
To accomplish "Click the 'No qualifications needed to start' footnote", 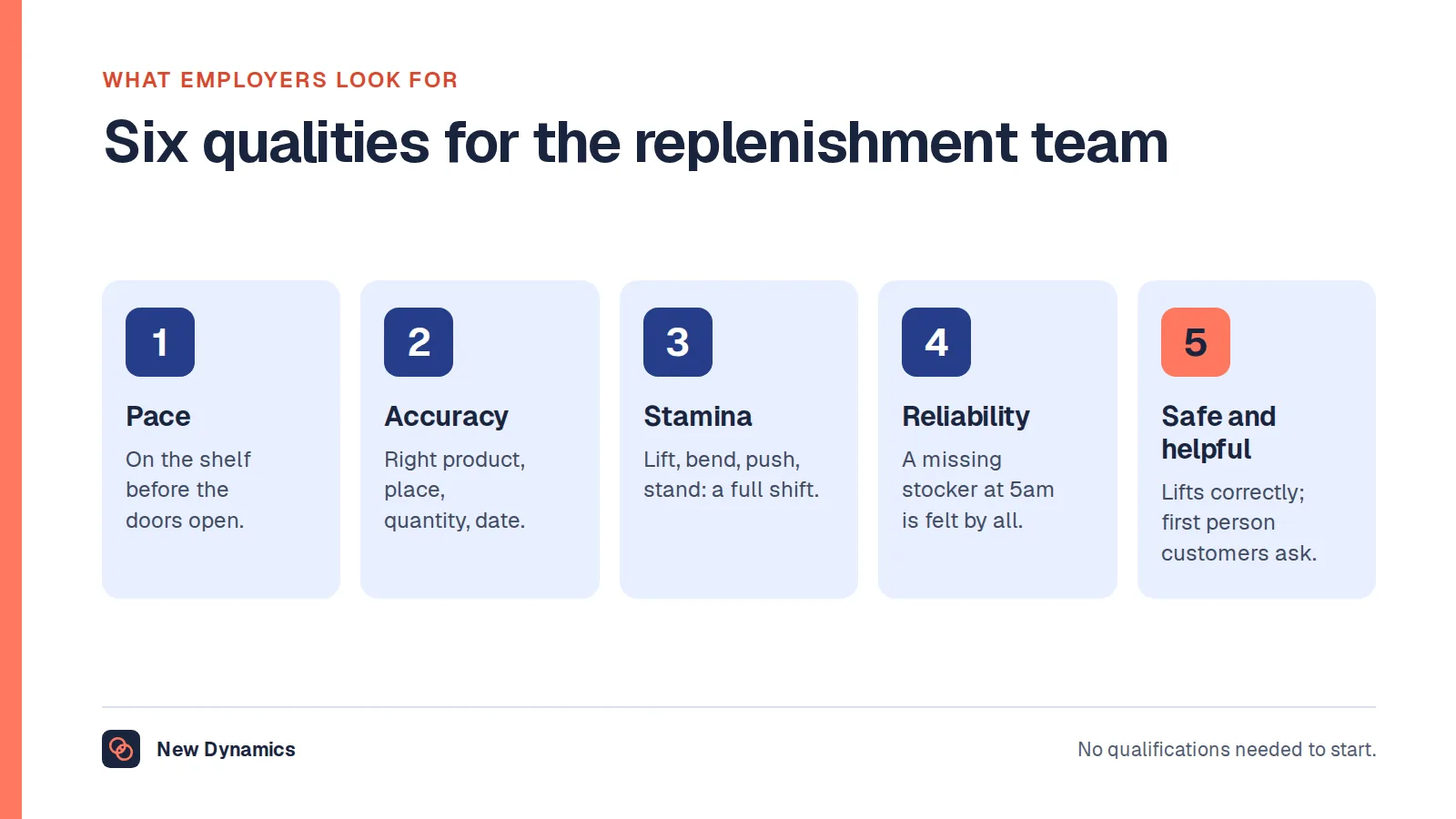I will point(1227,749).
